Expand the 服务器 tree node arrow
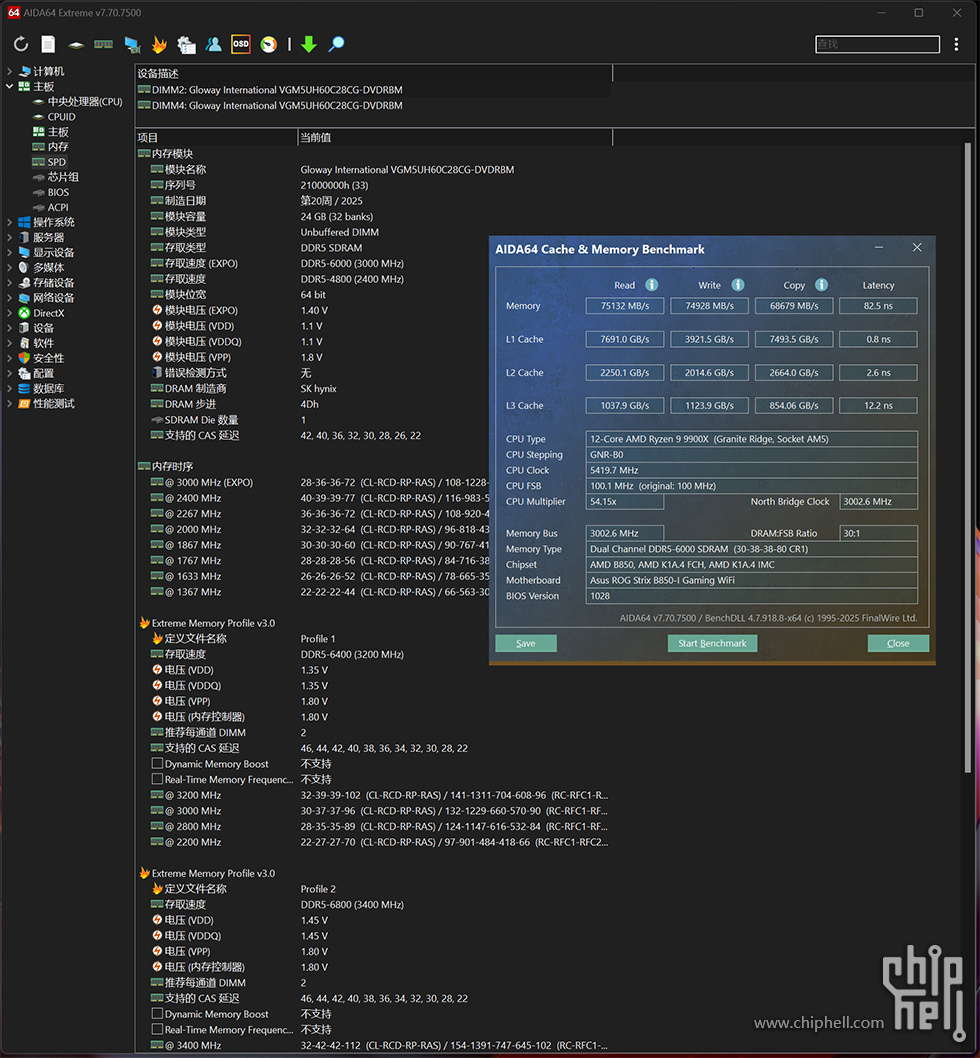The height and width of the screenshot is (1058, 980). (x=9, y=238)
